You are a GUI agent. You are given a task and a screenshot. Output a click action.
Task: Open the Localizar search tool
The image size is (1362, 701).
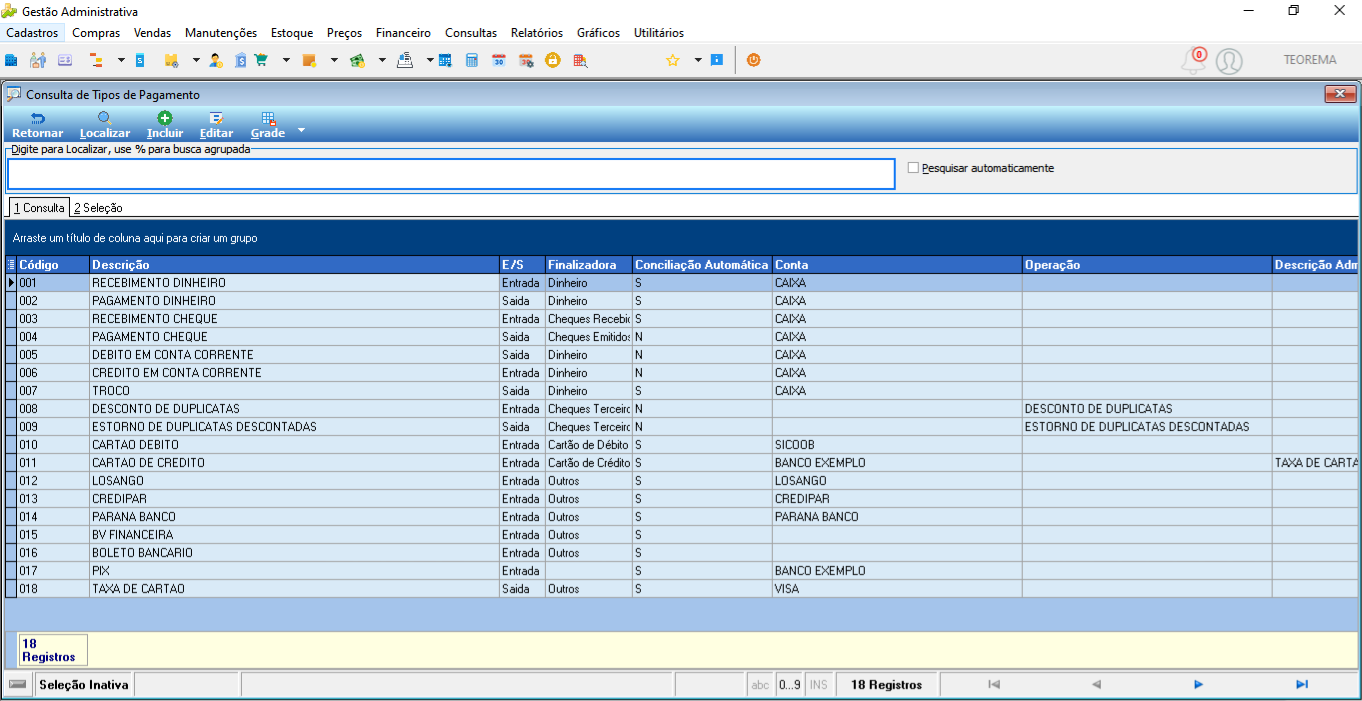[x=104, y=125]
